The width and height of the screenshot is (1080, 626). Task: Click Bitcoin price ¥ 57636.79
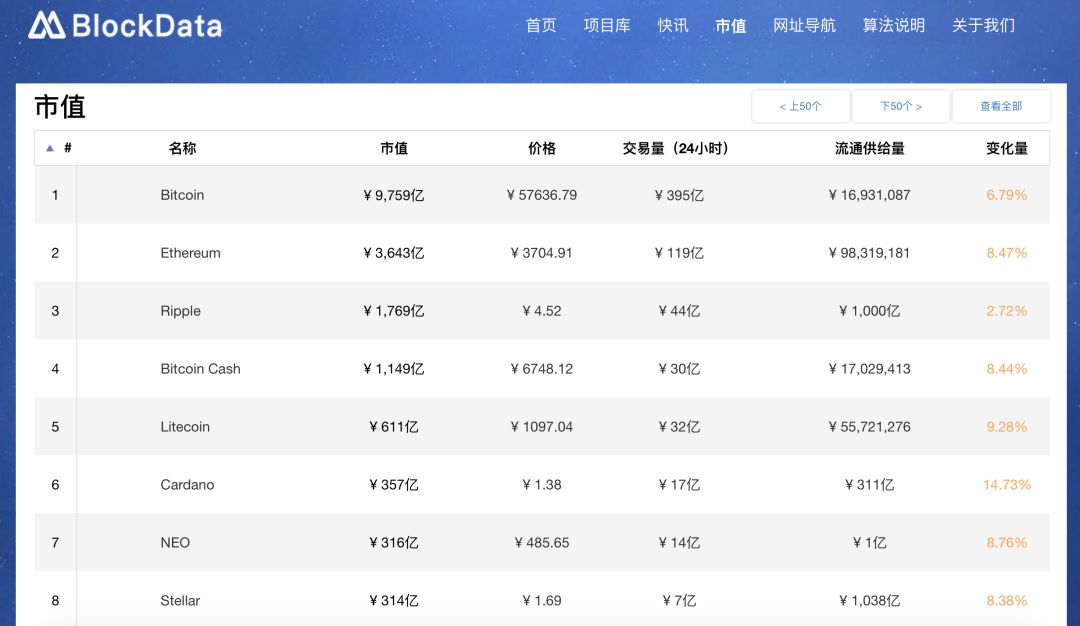coord(542,195)
